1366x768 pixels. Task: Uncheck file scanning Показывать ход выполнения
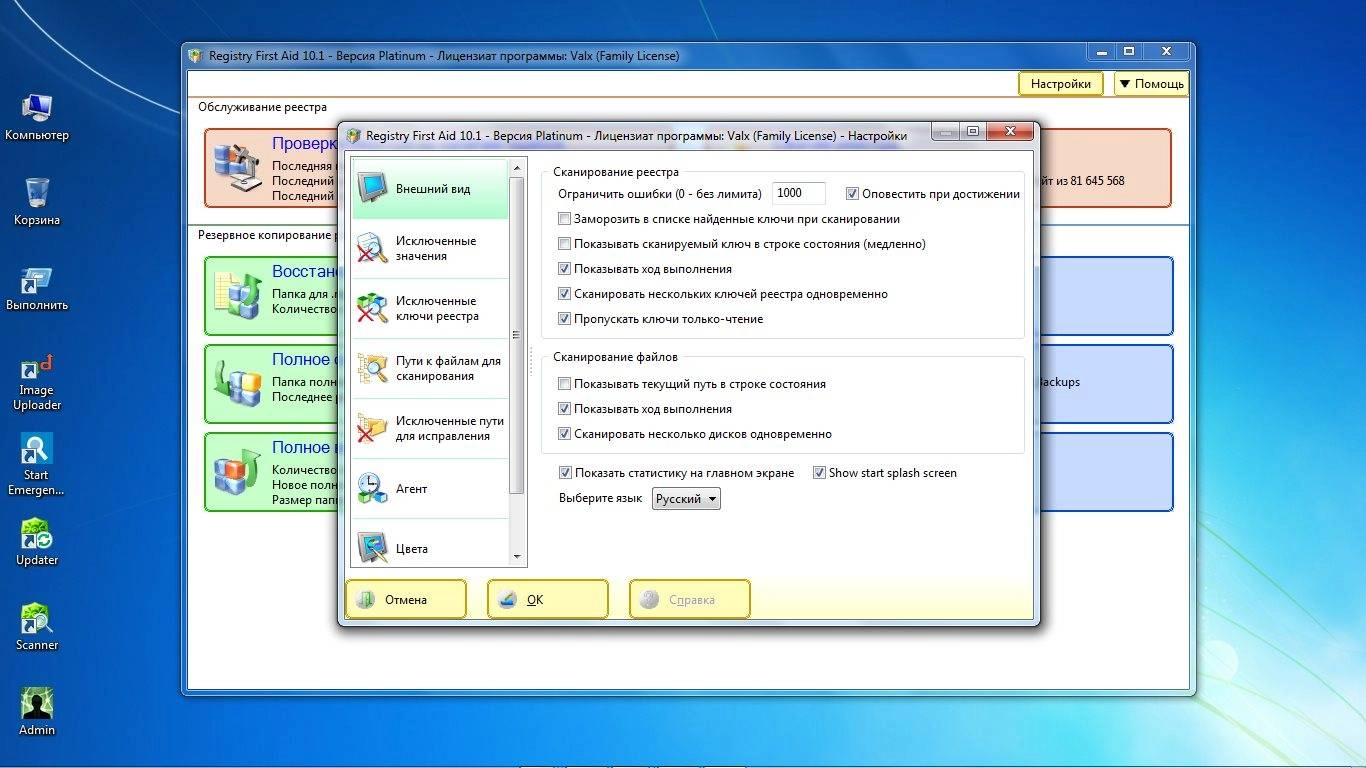click(565, 409)
